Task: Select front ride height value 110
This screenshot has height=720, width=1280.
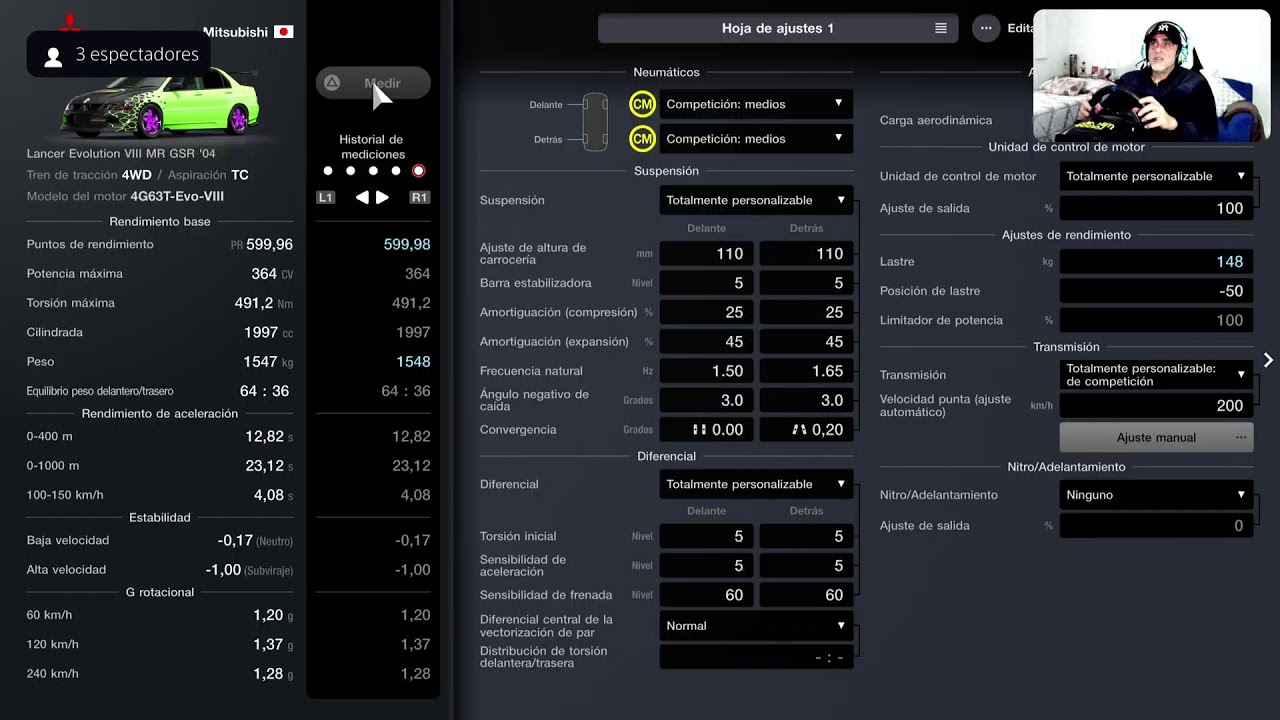Action: click(x=706, y=254)
